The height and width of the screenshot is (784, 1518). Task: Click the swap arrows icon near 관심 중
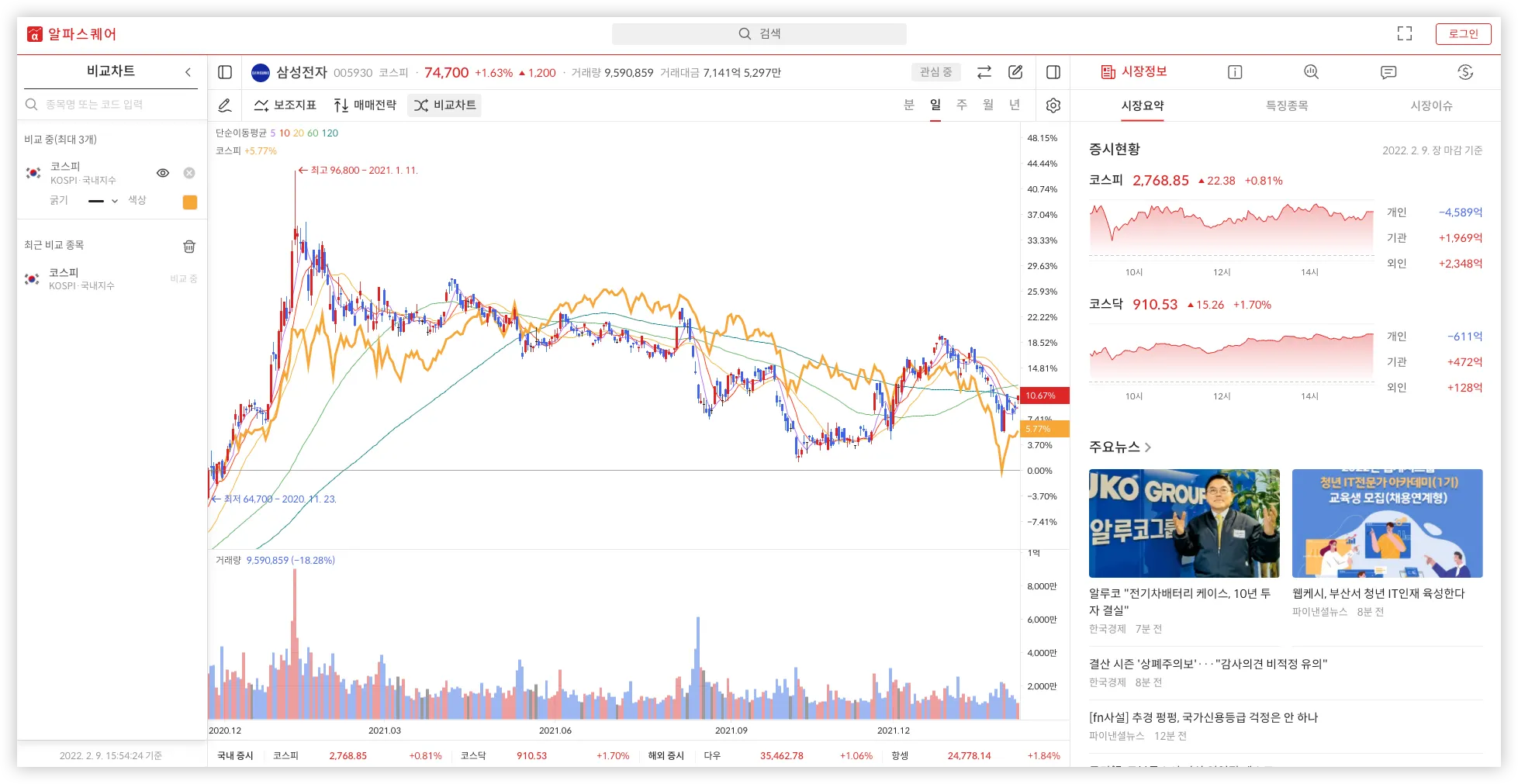coord(984,72)
